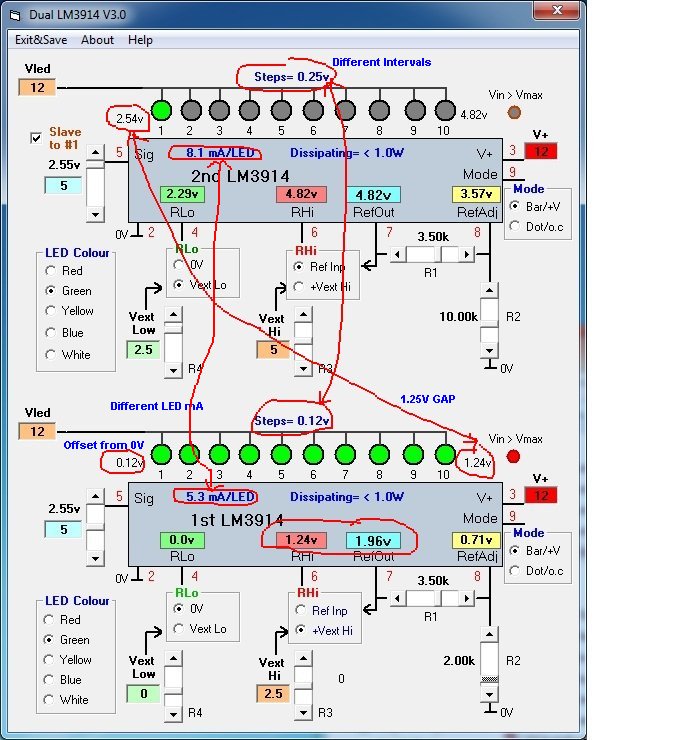
Task: Select Blue LED colour for 2nd LM3914
Action: (x=50, y=332)
